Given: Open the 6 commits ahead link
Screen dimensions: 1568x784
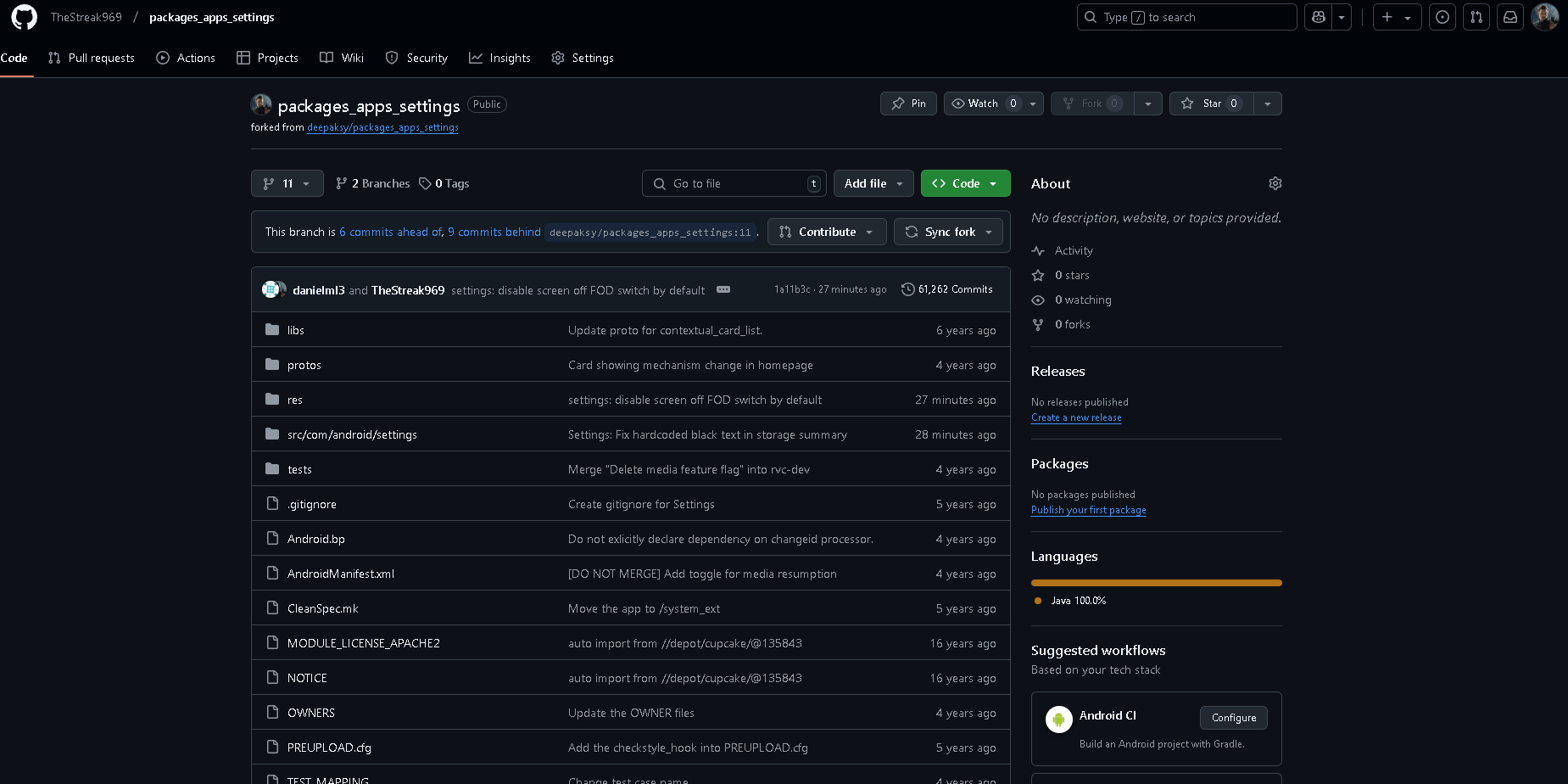Looking at the screenshot, I should click(x=390, y=232).
